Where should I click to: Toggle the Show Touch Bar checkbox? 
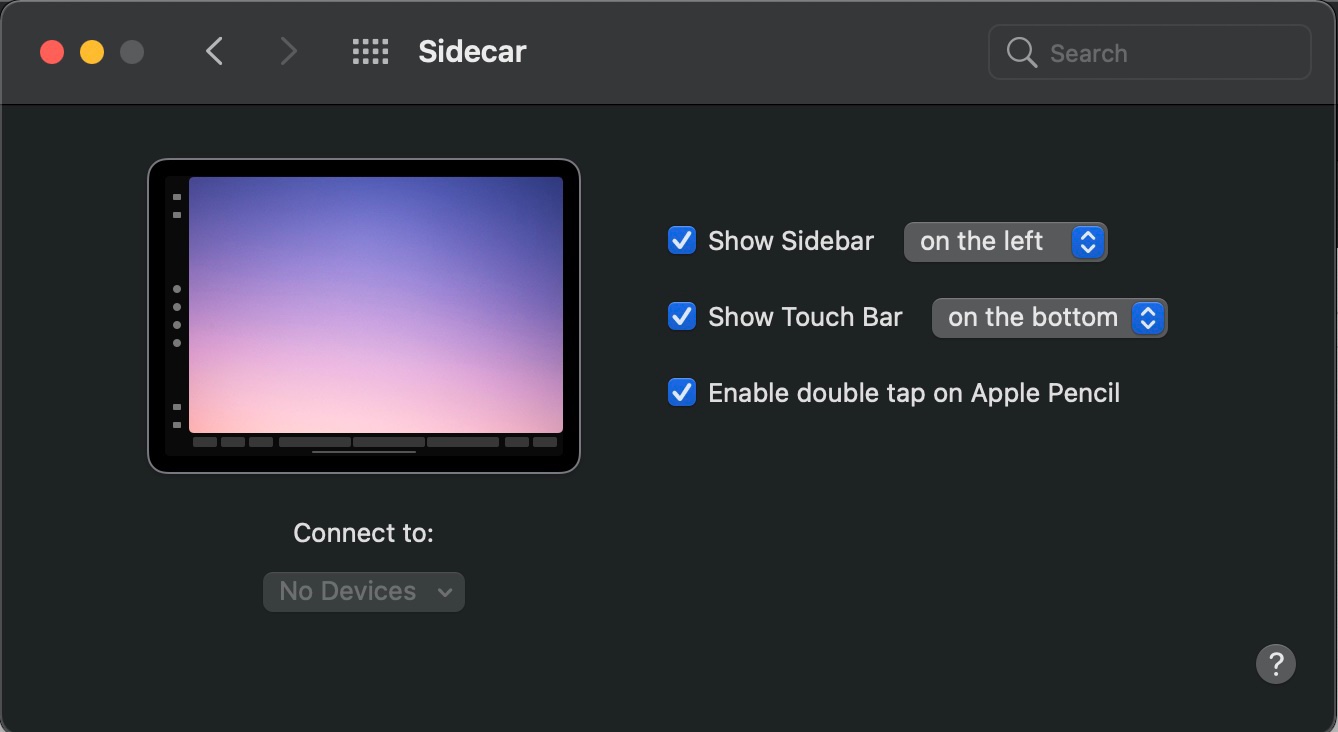tap(681, 316)
